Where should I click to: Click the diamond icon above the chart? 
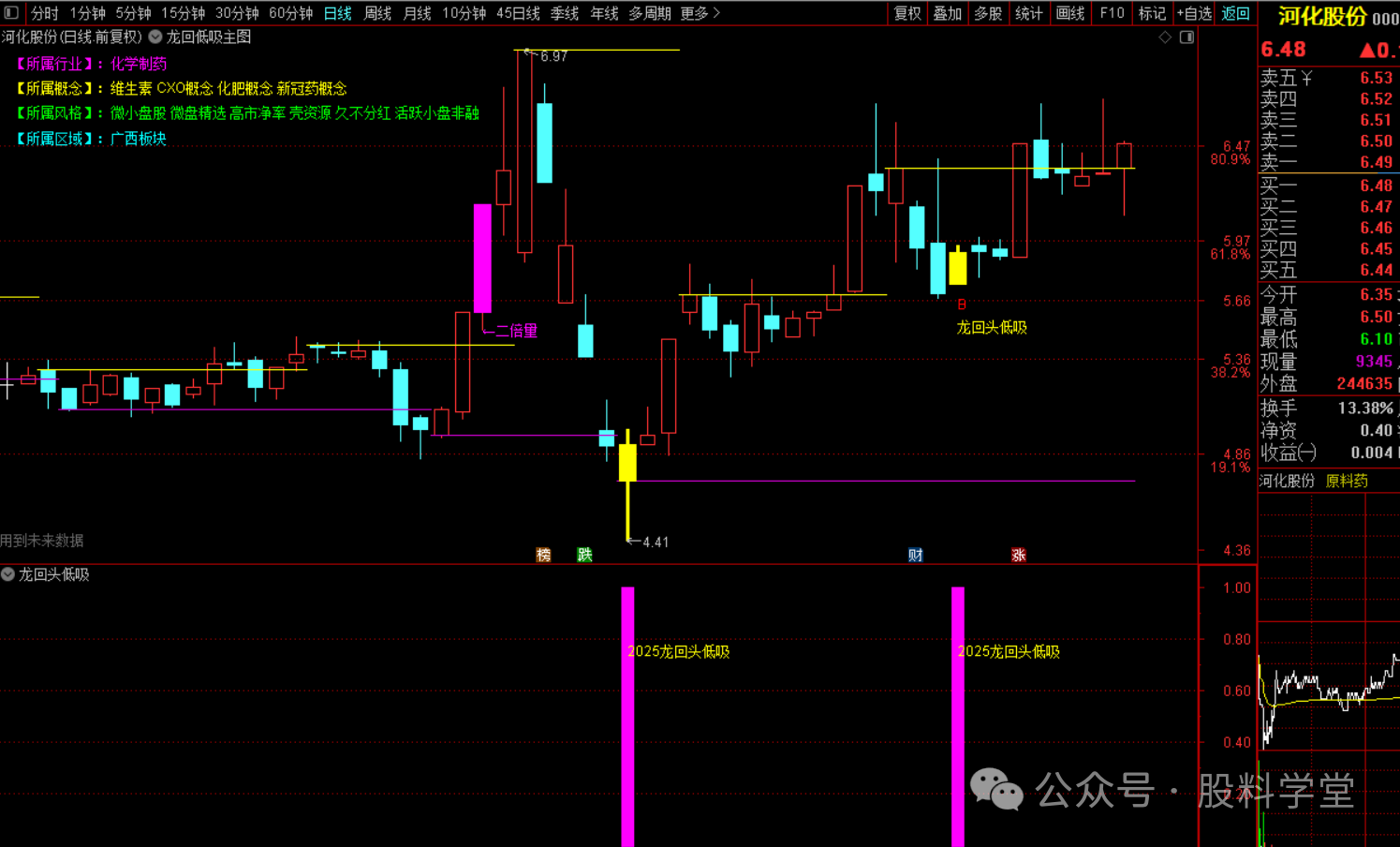click(x=1165, y=37)
